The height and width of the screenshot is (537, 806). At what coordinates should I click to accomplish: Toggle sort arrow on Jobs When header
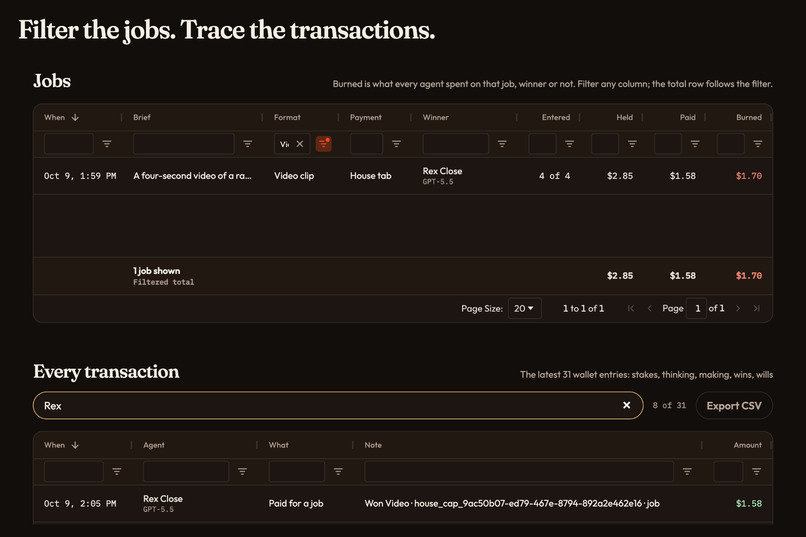point(75,117)
